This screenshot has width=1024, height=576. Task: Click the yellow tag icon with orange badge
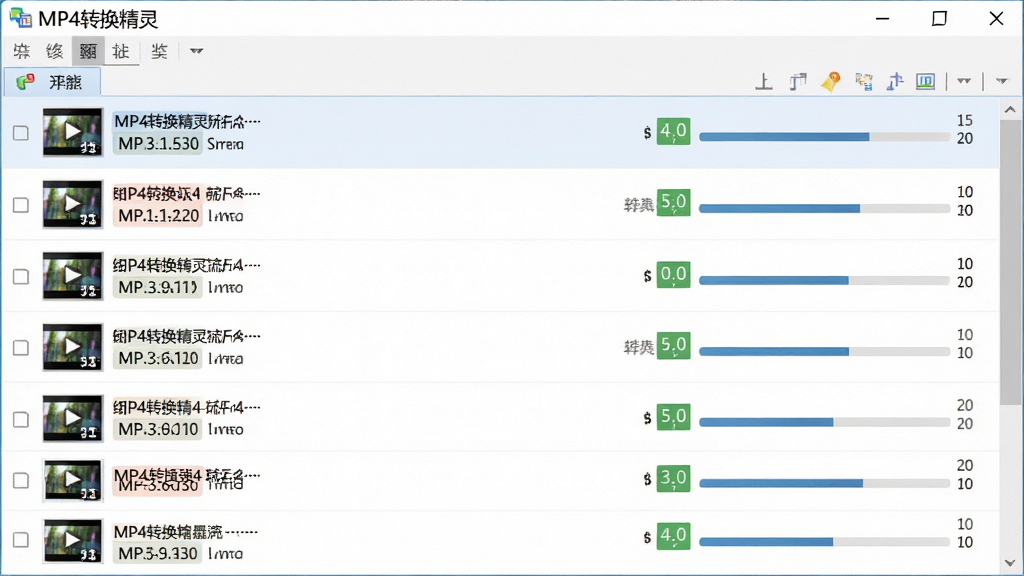[831, 82]
